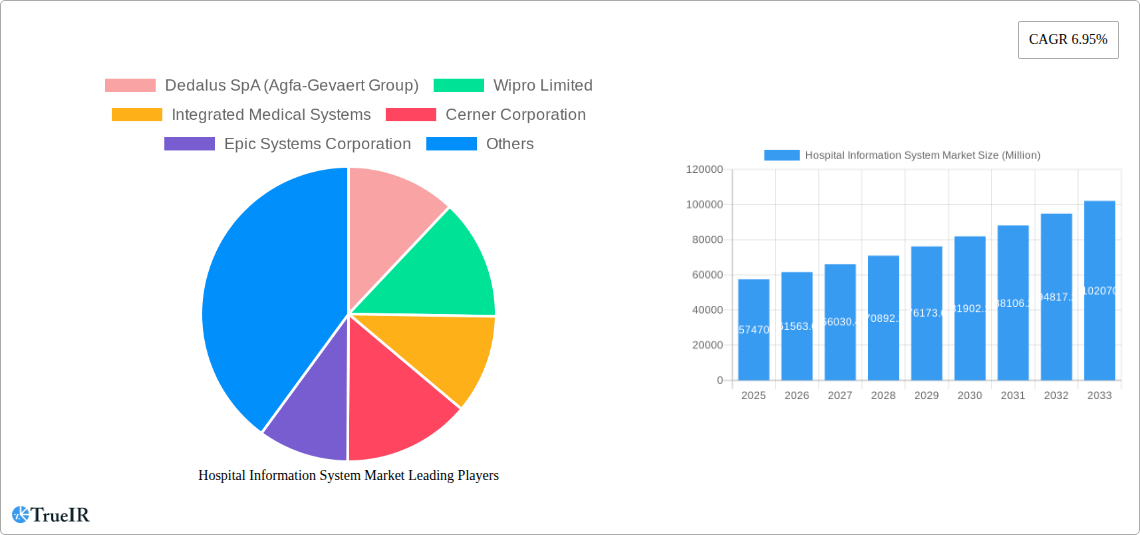
Task: Click Integrated Medical Systems legend label
Action: (271, 115)
